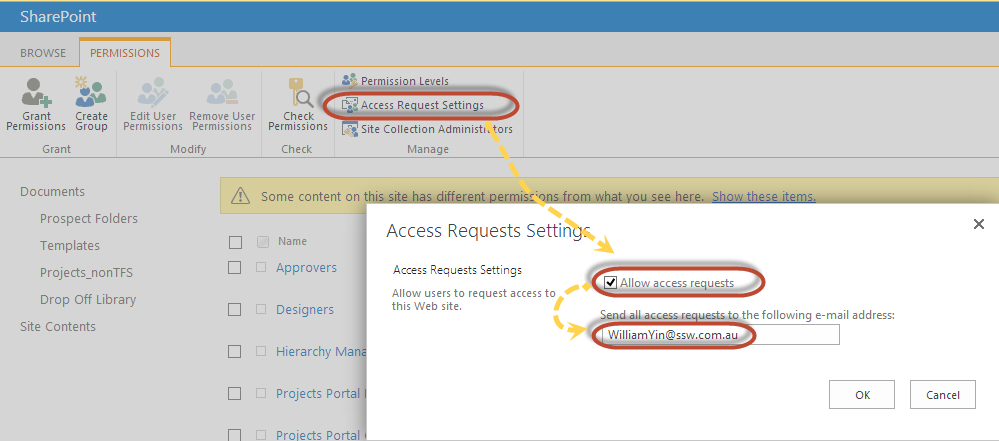Image resolution: width=999 pixels, height=441 pixels.
Task: Tick the checkbox beside Approvers group
Action: [235, 267]
